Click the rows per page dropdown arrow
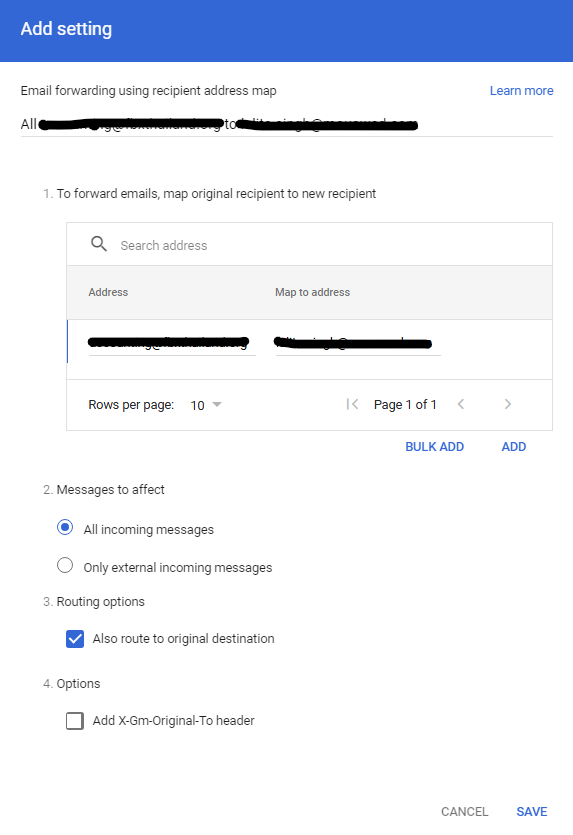The image size is (573, 835). click(217, 405)
